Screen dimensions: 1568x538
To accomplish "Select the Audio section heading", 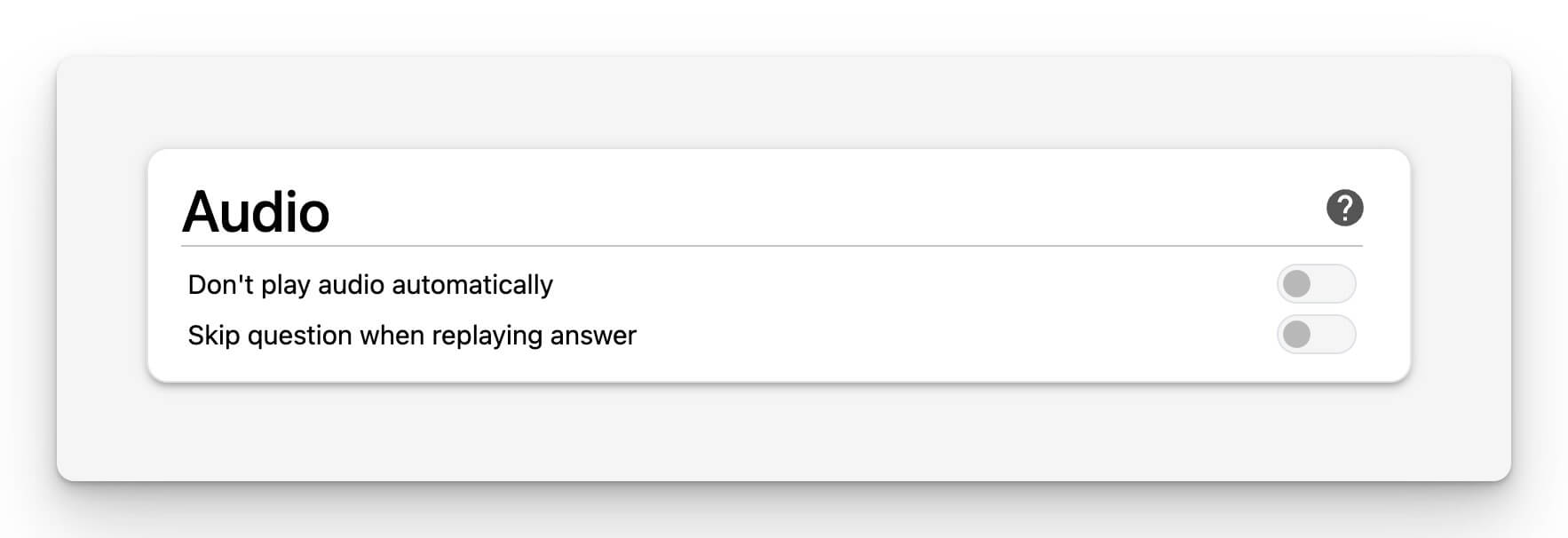I will (256, 212).
